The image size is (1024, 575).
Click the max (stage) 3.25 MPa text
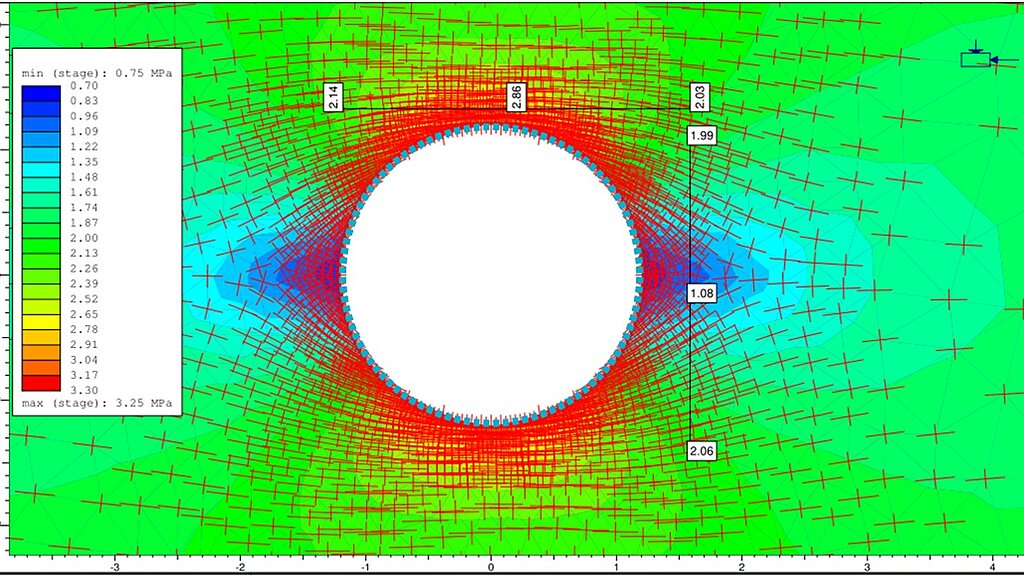[96, 403]
